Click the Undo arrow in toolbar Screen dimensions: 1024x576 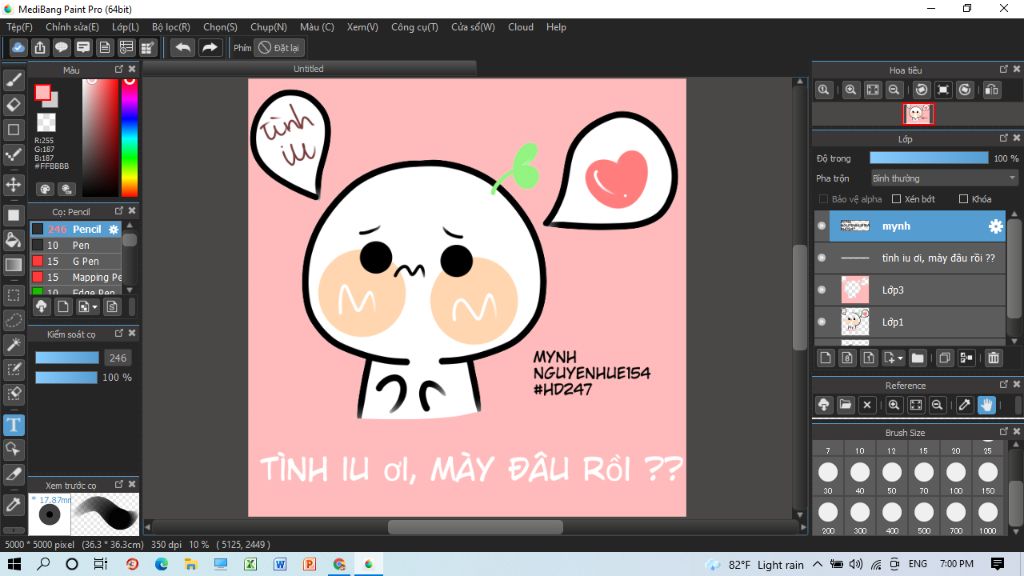[183, 48]
